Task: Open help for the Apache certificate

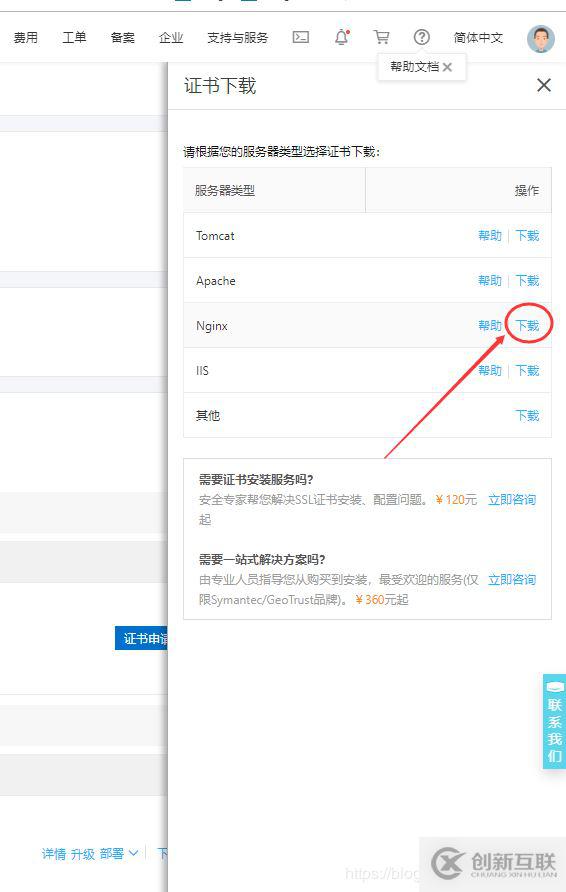Action: (x=490, y=280)
